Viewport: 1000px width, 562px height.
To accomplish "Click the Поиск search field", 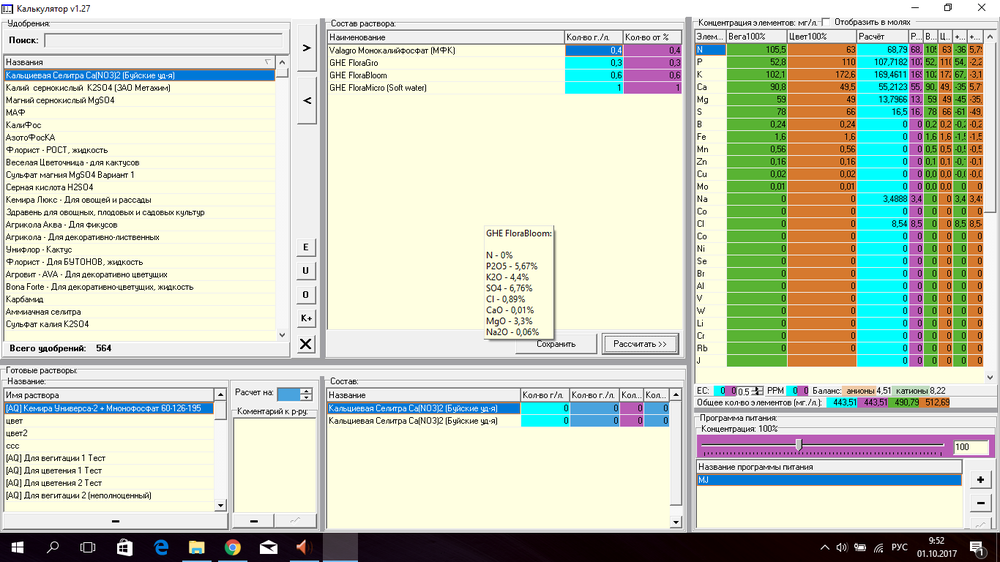I will (x=163, y=40).
